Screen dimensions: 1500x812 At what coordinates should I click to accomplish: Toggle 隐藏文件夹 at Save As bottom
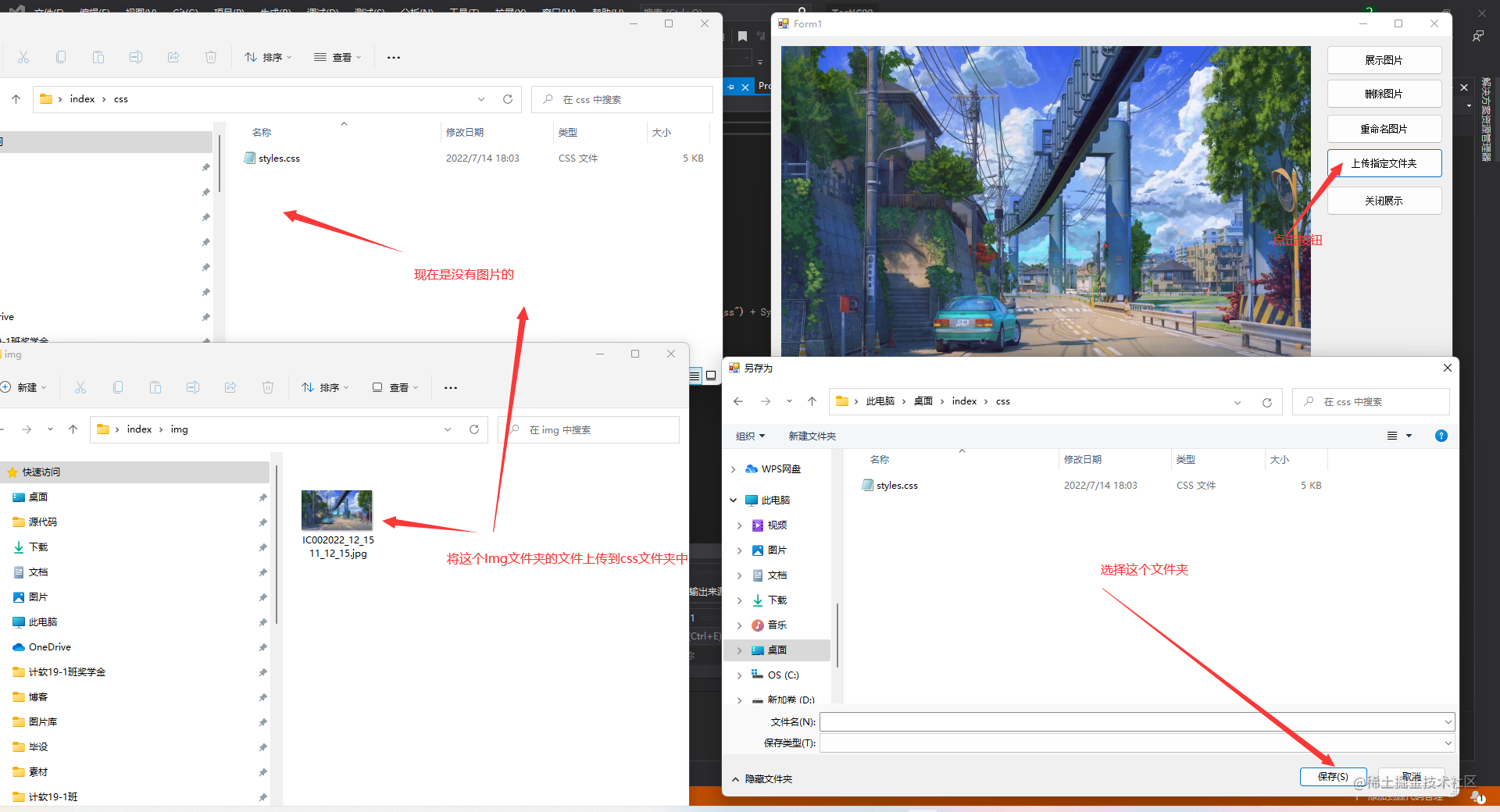[761, 779]
